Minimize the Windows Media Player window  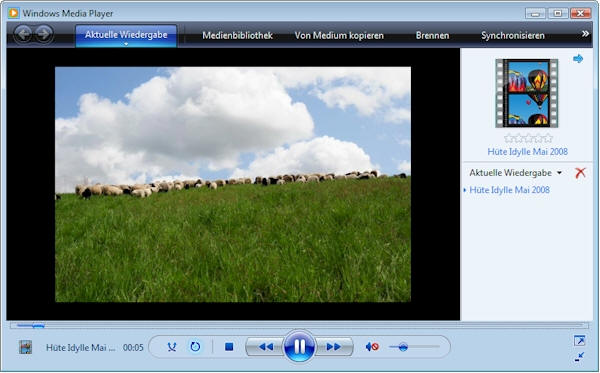click(x=535, y=13)
